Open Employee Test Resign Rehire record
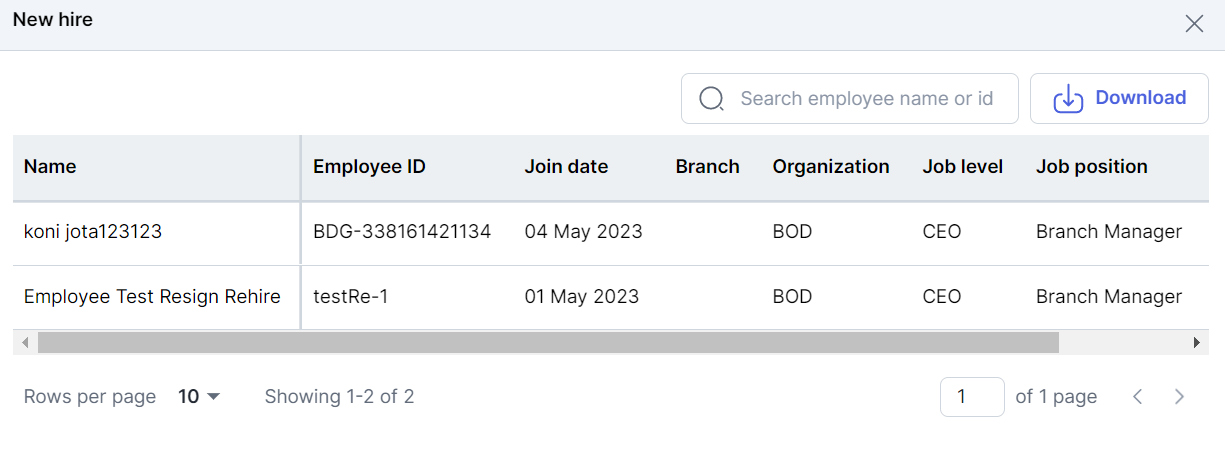 coord(152,297)
